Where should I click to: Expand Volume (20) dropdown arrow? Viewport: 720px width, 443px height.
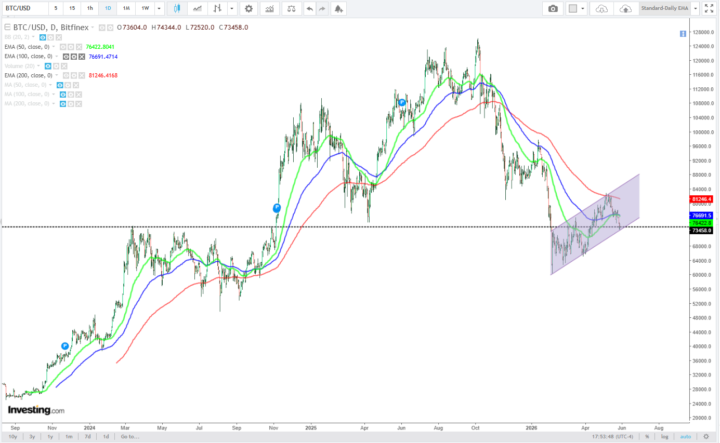[x=38, y=66]
